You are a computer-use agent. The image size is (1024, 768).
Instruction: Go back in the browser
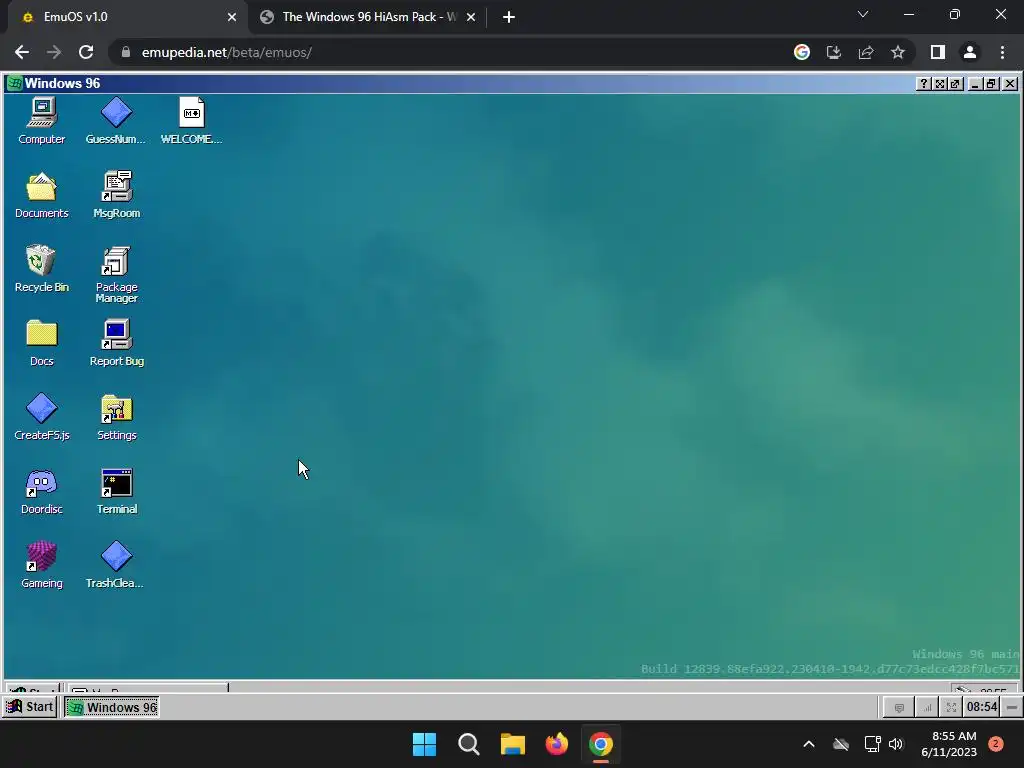pos(22,52)
